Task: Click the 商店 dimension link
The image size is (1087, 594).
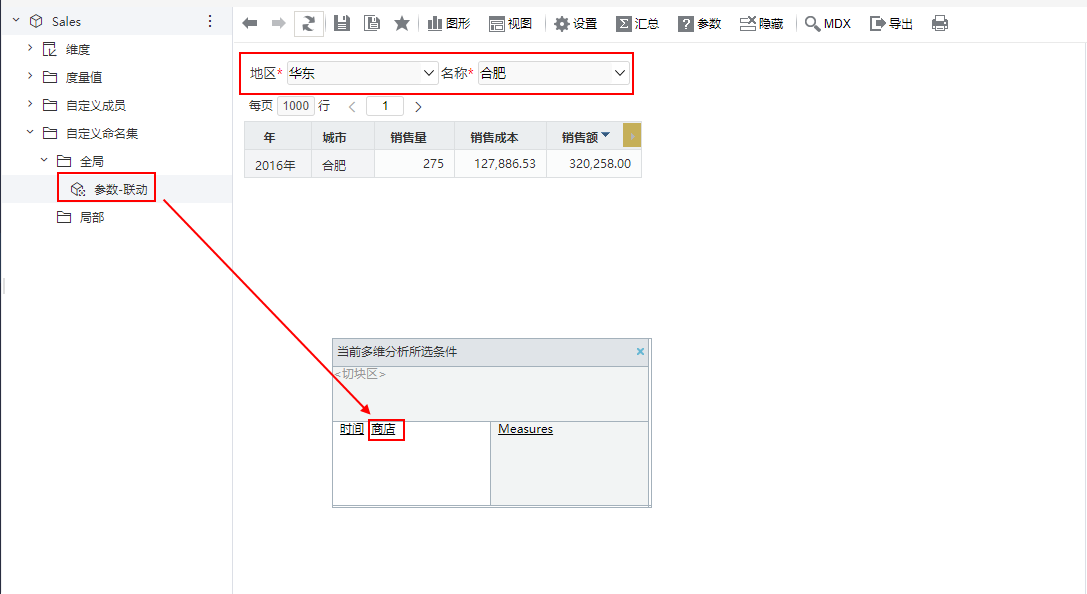Action: (383, 429)
